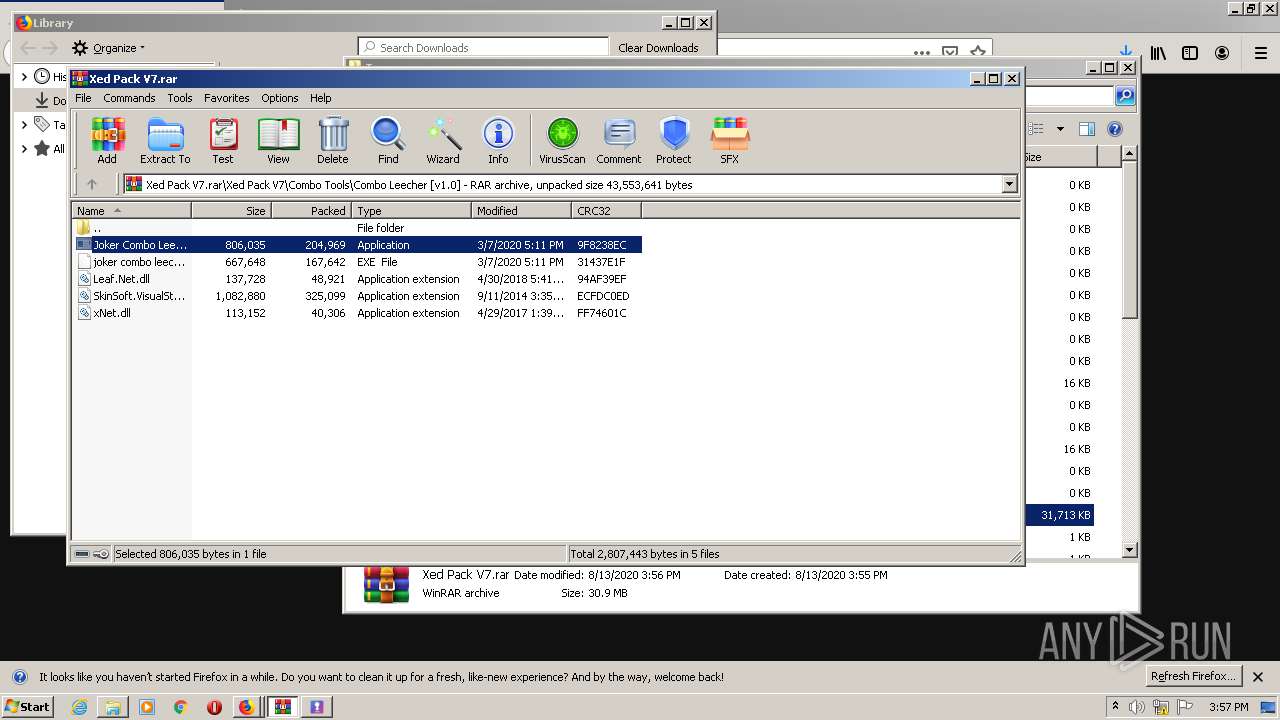Open Chrome from the taskbar
This screenshot has height=720, width=1280.
point(180,706)
